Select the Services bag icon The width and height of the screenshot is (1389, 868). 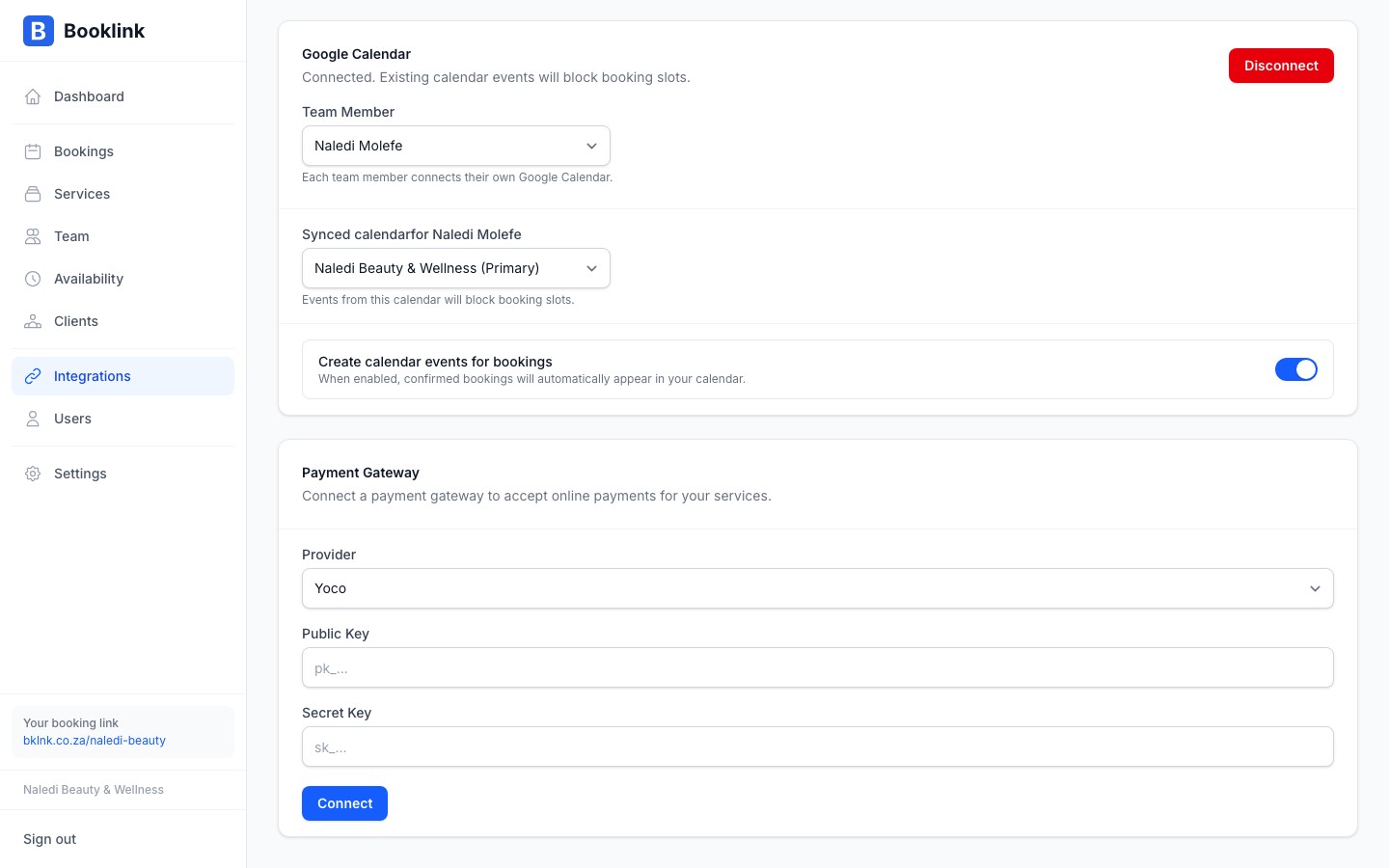point(33,194)
